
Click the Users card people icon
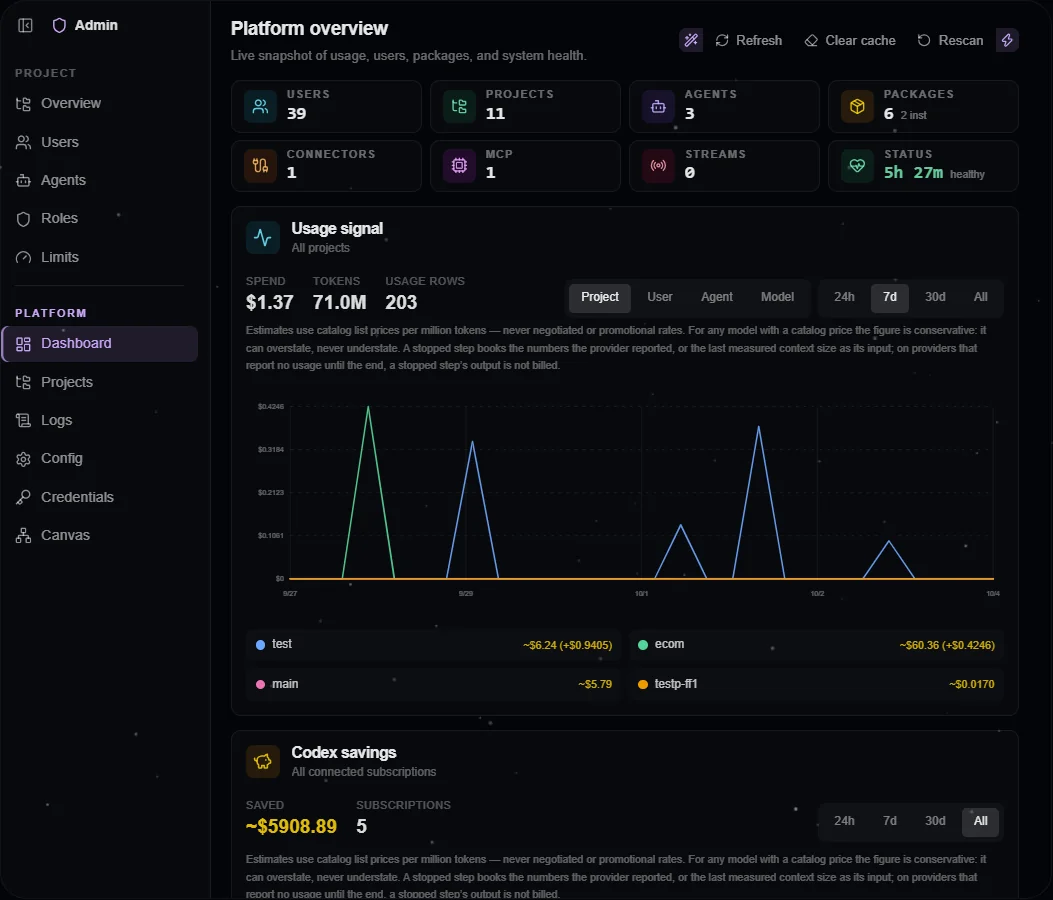tap(260, 106)
